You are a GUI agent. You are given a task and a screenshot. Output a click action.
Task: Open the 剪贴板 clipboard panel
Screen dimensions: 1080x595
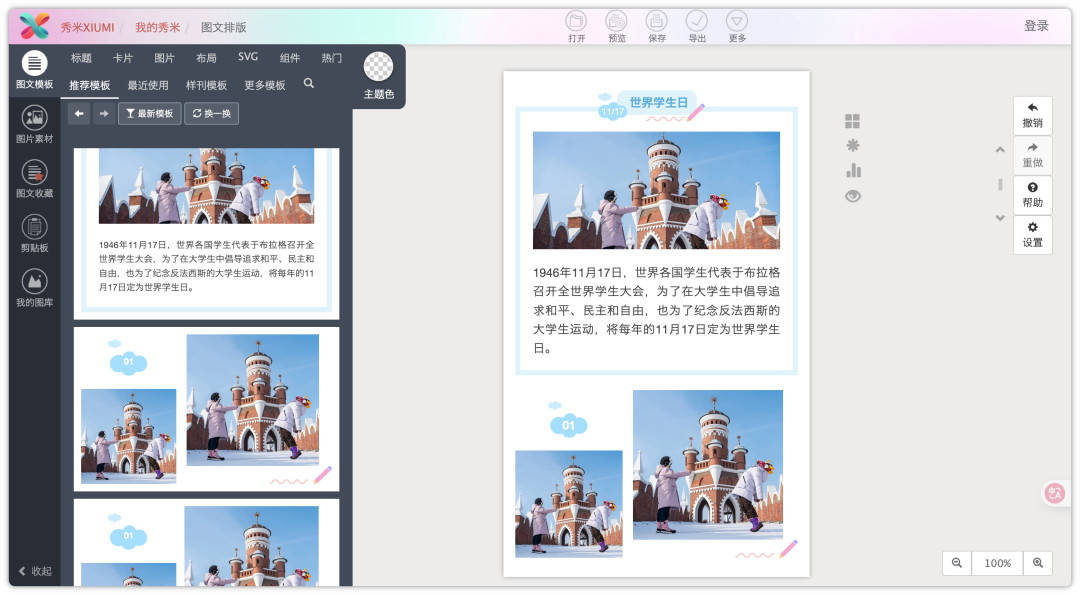34,233
